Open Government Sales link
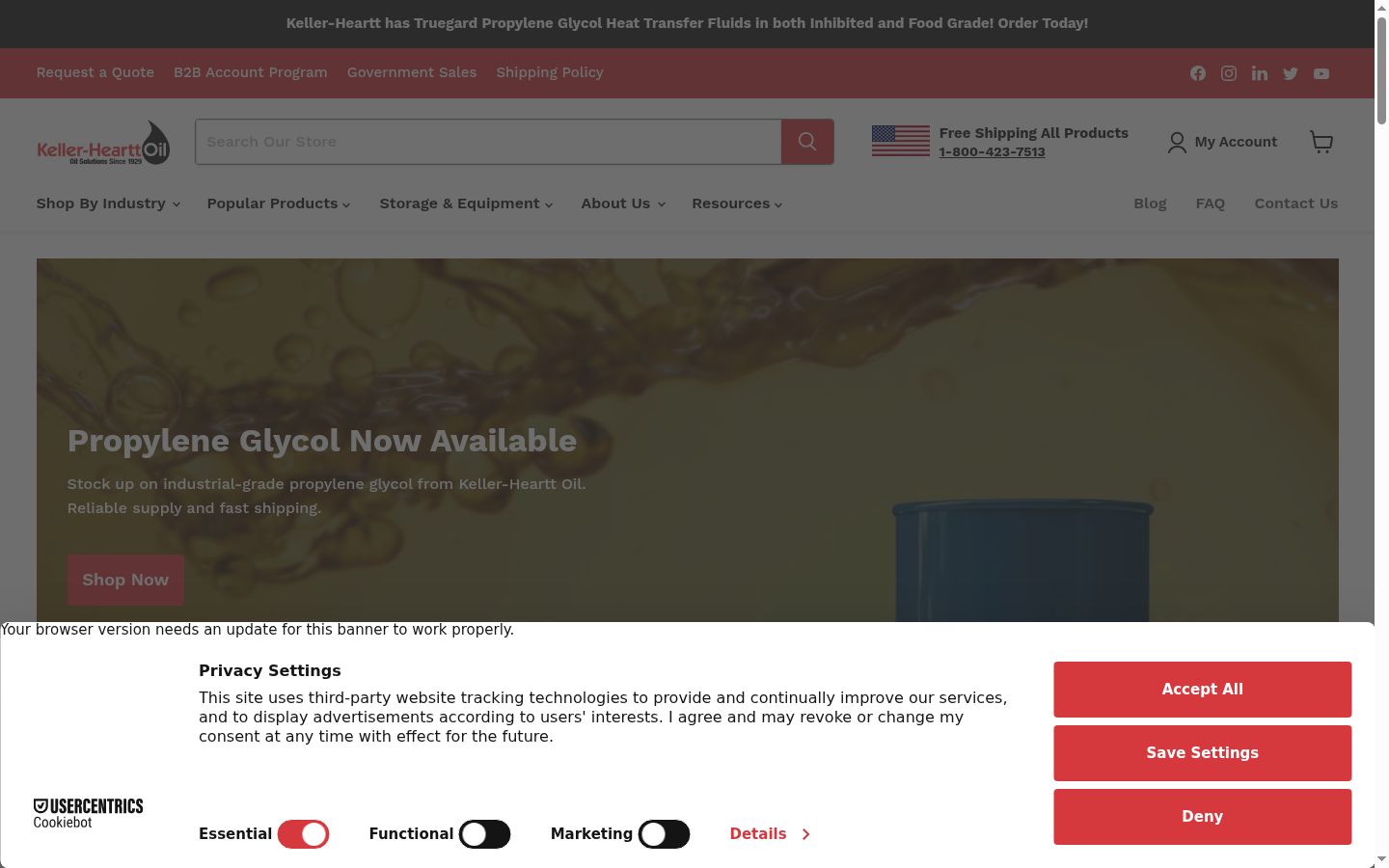The width and height of the screenshot is (1389, 868). coord(412,72)
